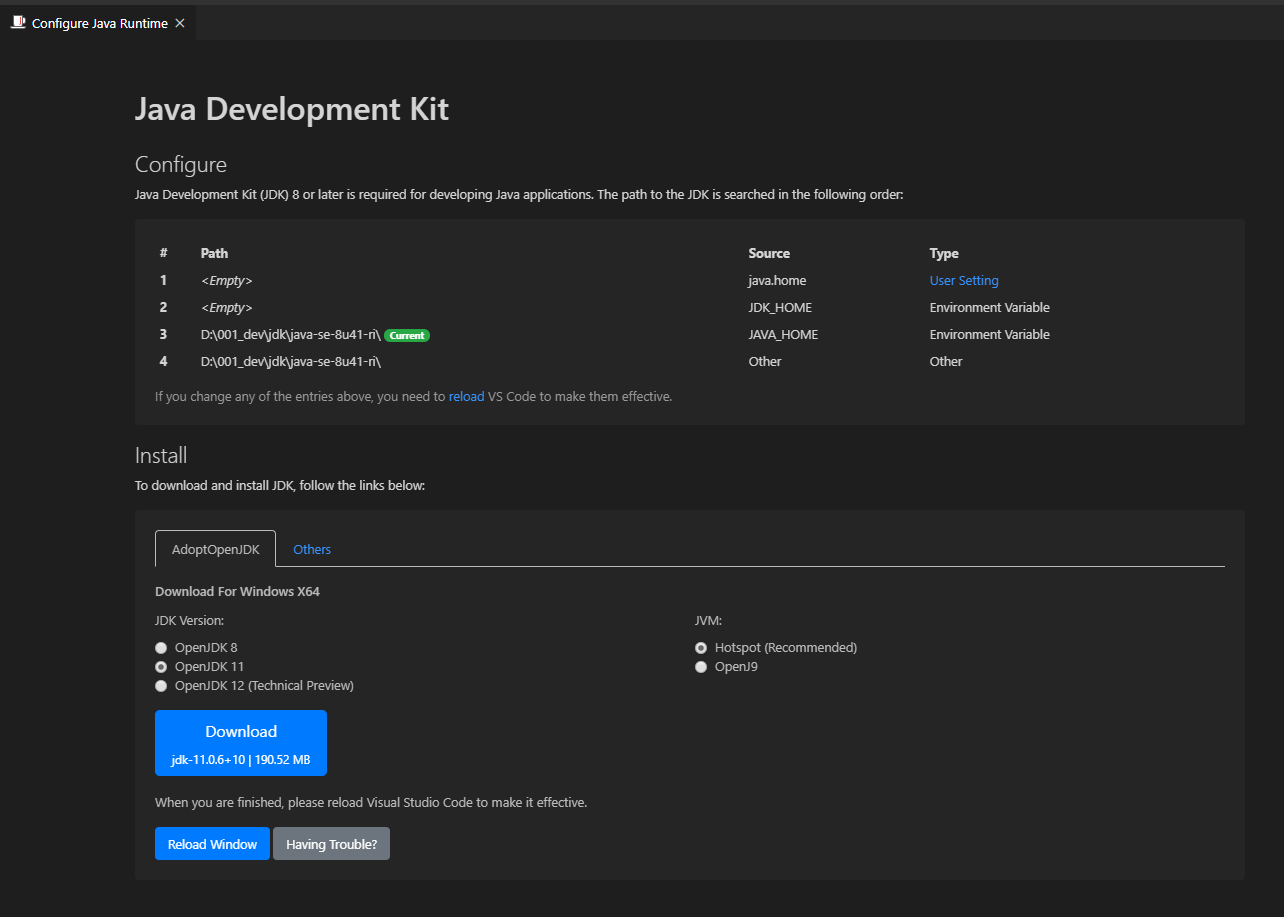
Task: Select the JAVA_HOME path D:\001_dev\jdk\java-se-8u41-ri\
Action: pyautogui.click(x=290, y=335)
